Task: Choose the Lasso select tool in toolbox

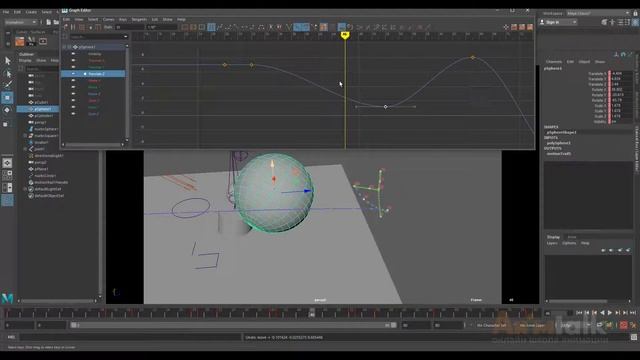Action: pyautogui.click(x=7, y=74)
